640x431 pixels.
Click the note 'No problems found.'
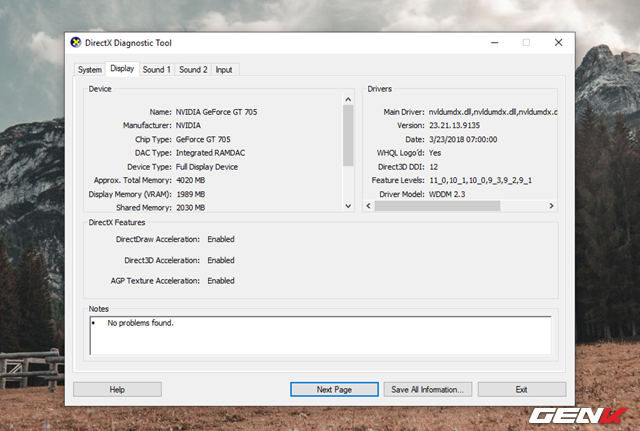coord(140,323)
